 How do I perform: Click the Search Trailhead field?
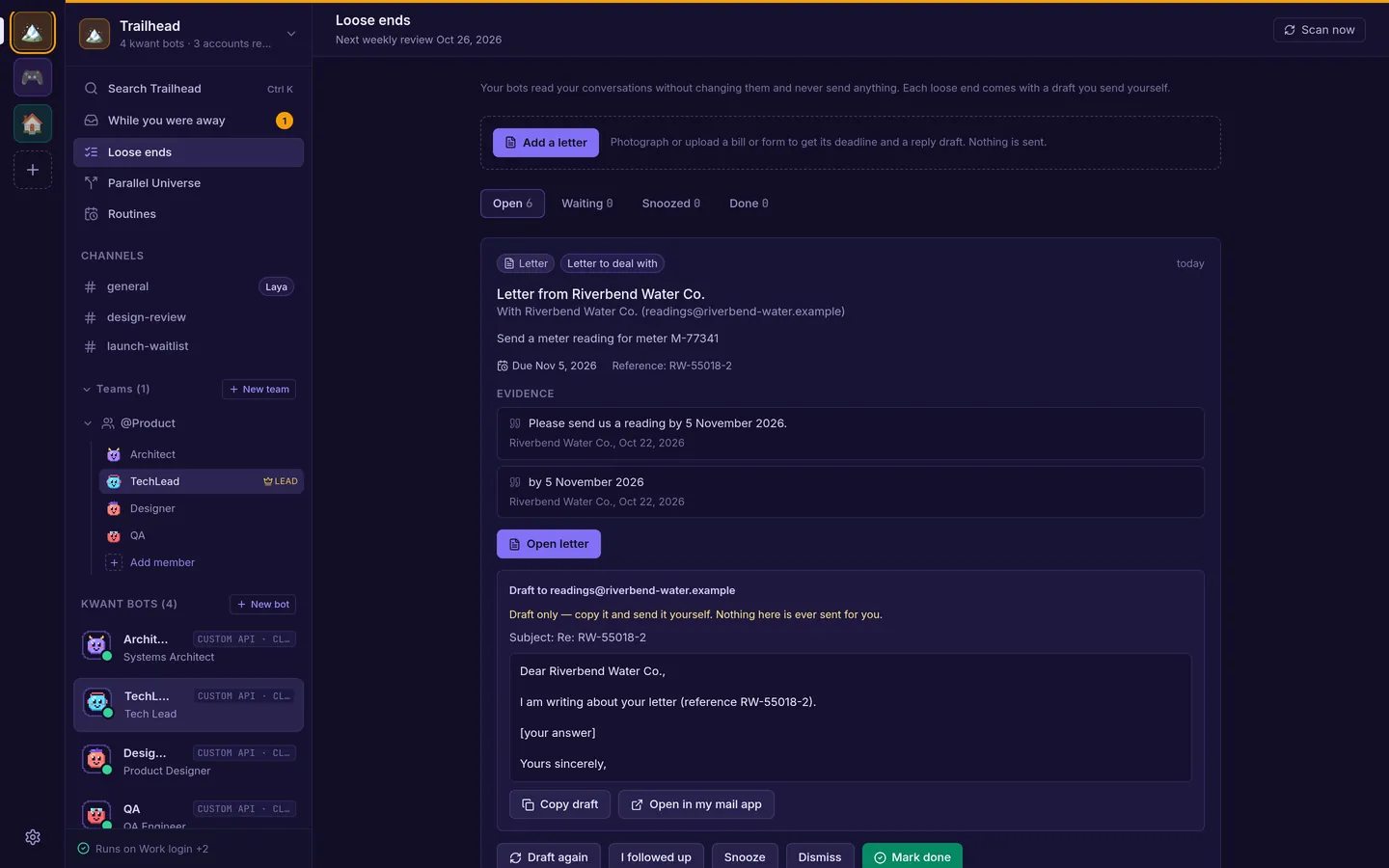[x=188, y=89]
